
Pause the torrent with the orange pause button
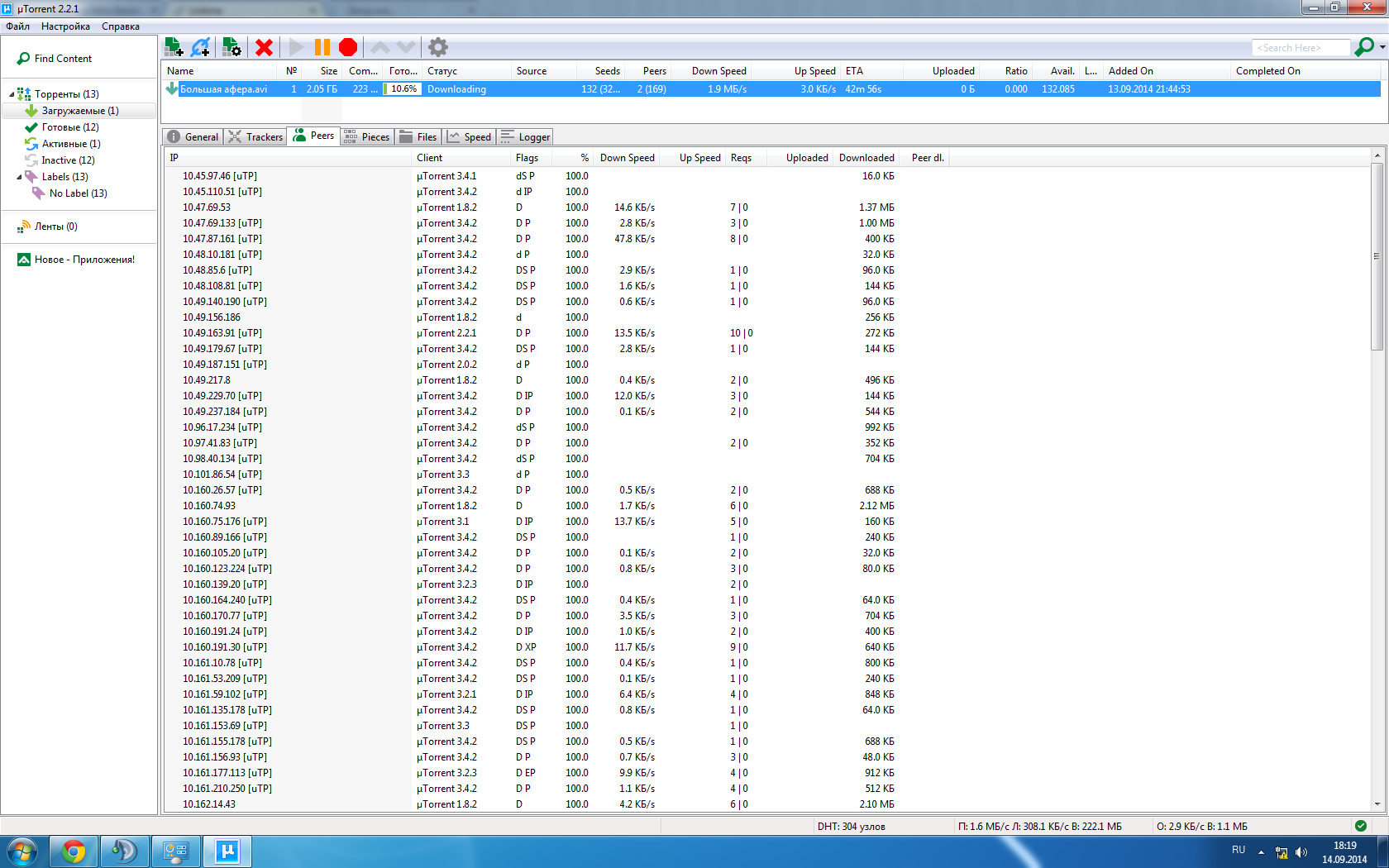point(322,47)
